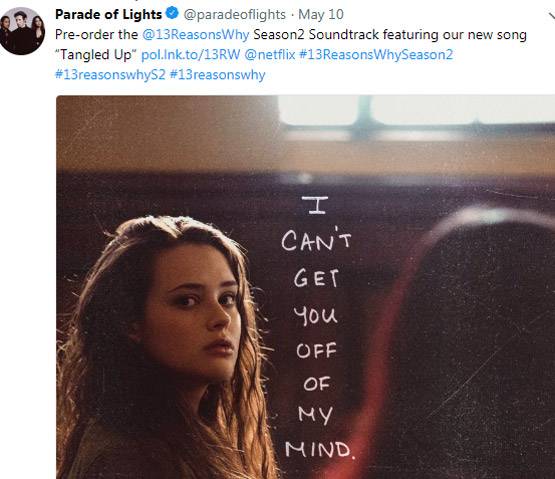
Task: Select the #13ReasonsWhySeason2 hashtag
Action: (x=376, y=55)
